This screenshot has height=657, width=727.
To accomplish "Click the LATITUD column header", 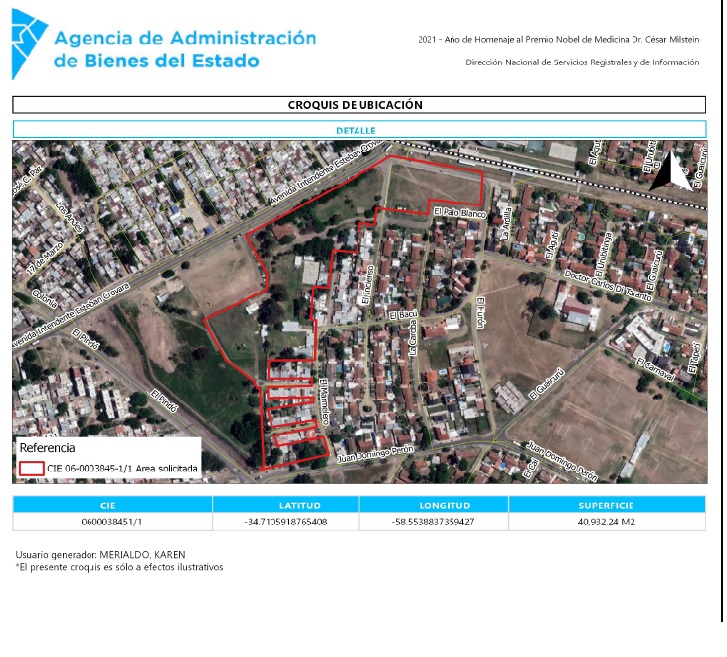I will 285,505.
